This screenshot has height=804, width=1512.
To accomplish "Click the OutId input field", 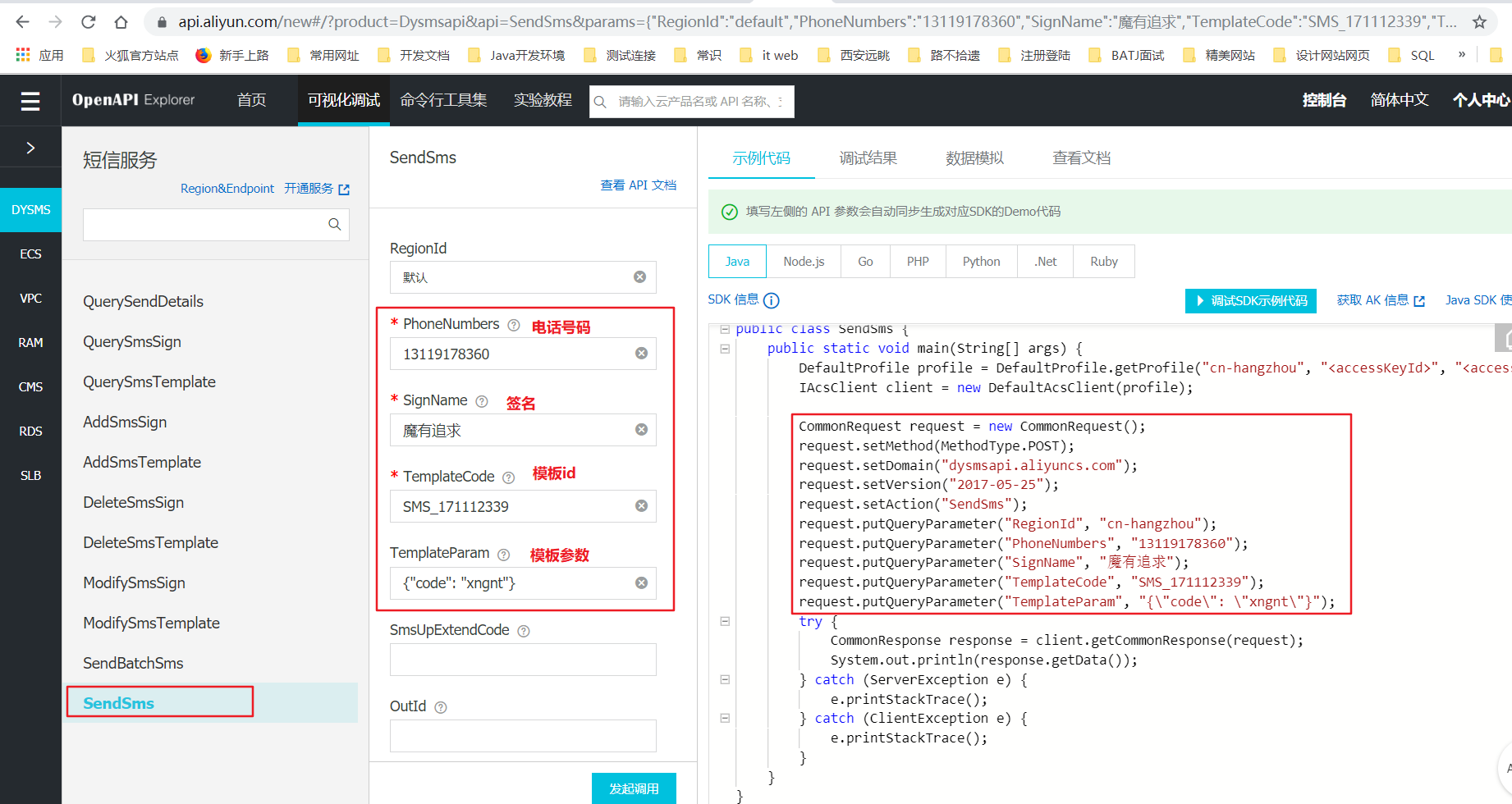I will point(523,736).
